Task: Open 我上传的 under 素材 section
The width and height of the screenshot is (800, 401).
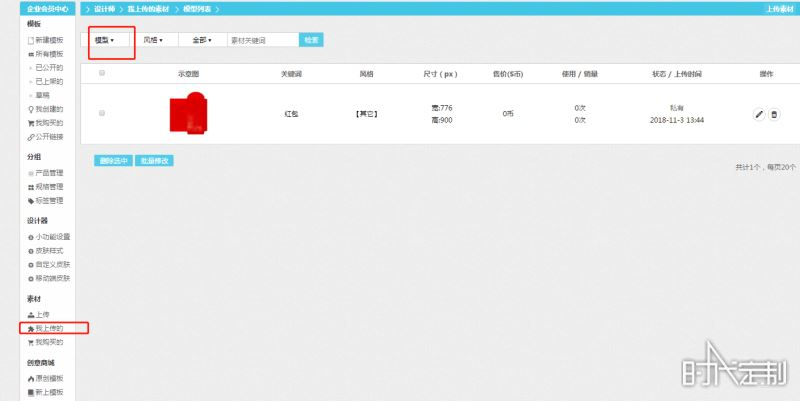Action: pos(46,328)
